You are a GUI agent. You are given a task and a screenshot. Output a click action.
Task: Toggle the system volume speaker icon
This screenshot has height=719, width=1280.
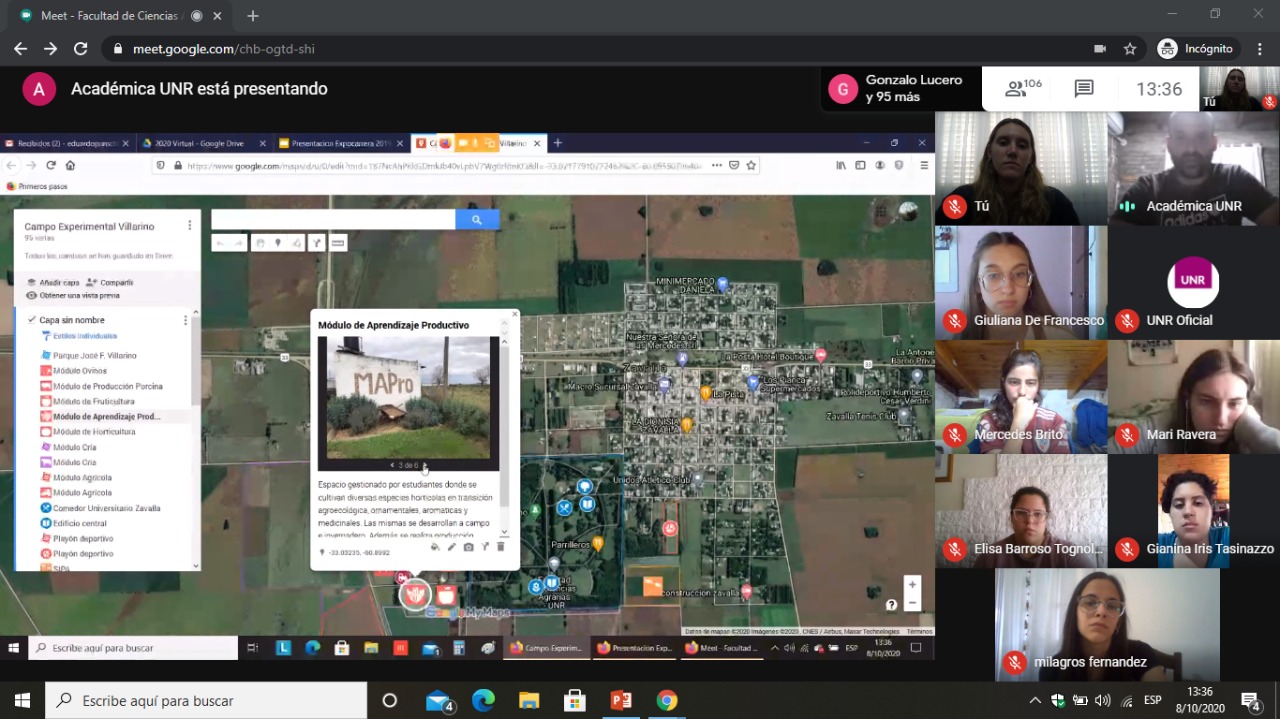1103,700
